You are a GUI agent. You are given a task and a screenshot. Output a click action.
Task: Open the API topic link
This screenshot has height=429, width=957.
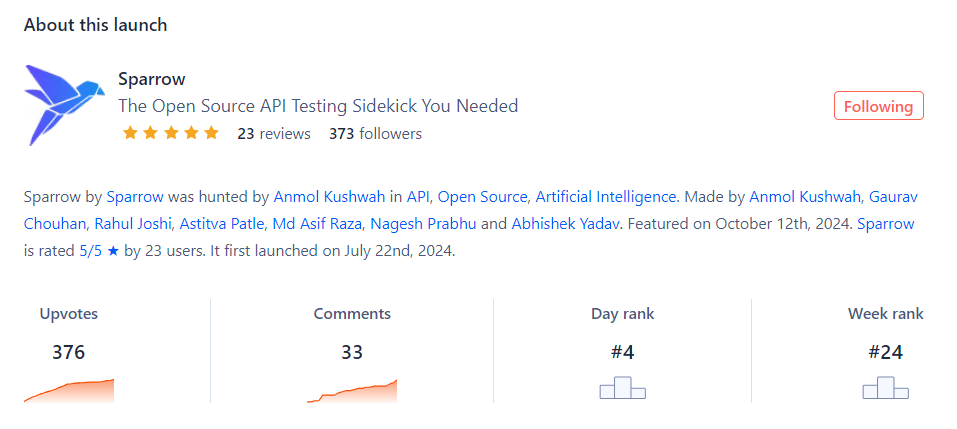tap(418, 197)
